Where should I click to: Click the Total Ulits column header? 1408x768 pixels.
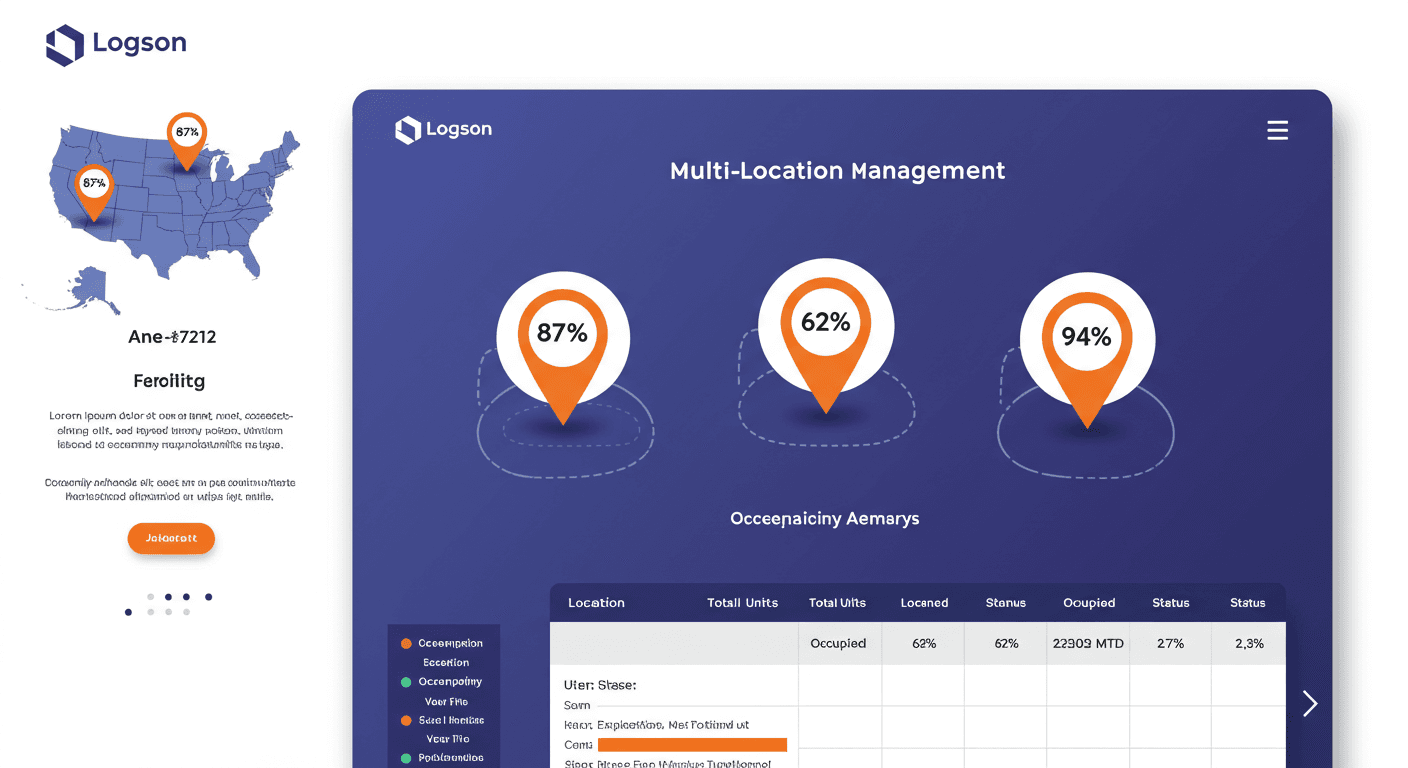[837, 603]
